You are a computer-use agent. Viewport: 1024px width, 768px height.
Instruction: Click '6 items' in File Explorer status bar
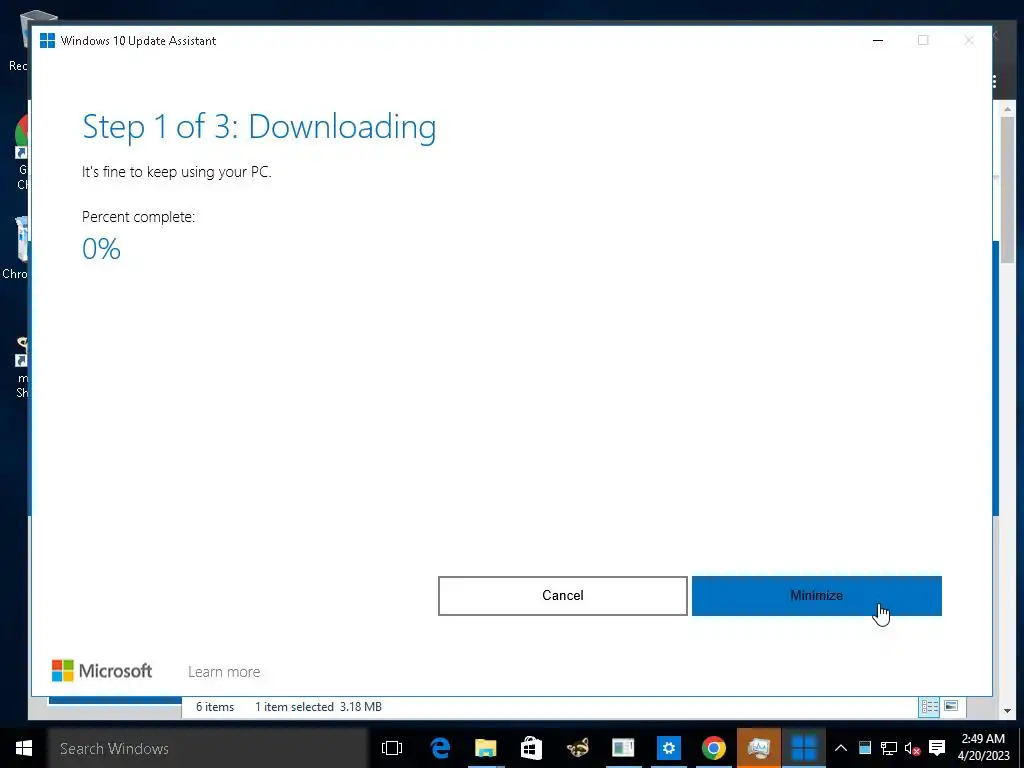[215, 707]
